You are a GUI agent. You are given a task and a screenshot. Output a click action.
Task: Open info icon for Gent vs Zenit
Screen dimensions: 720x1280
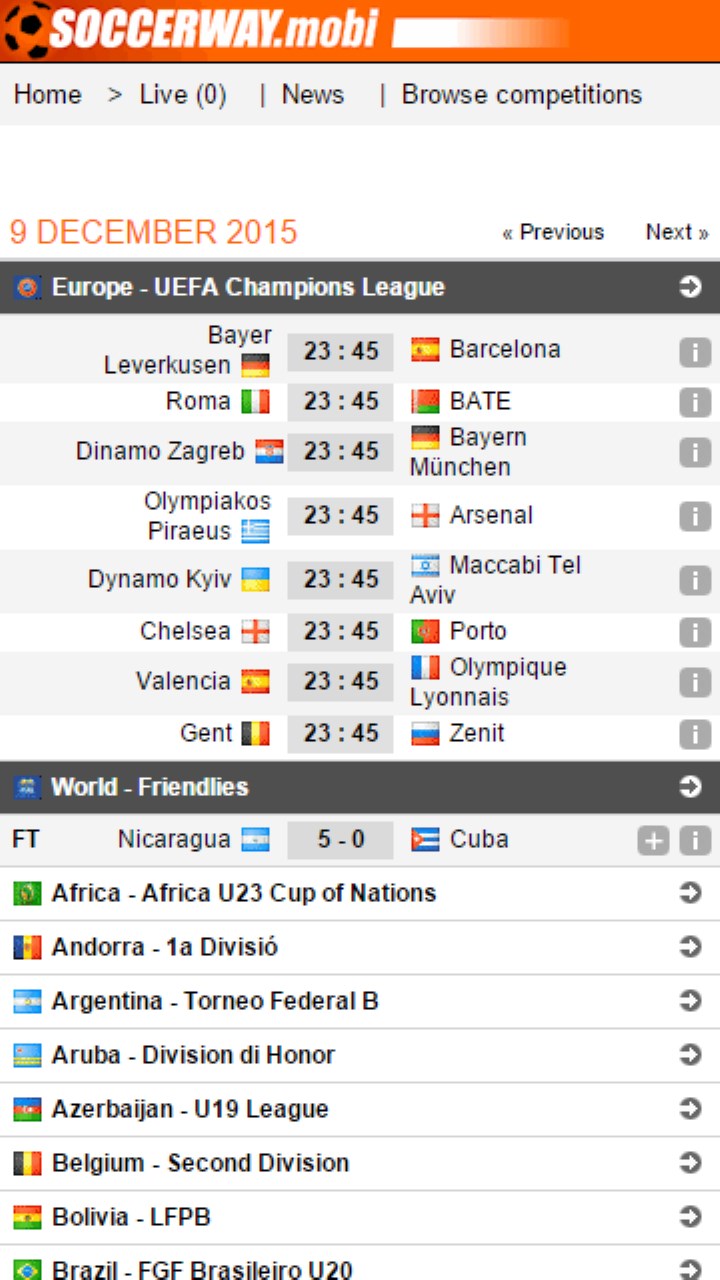click(x=694, y=734)
